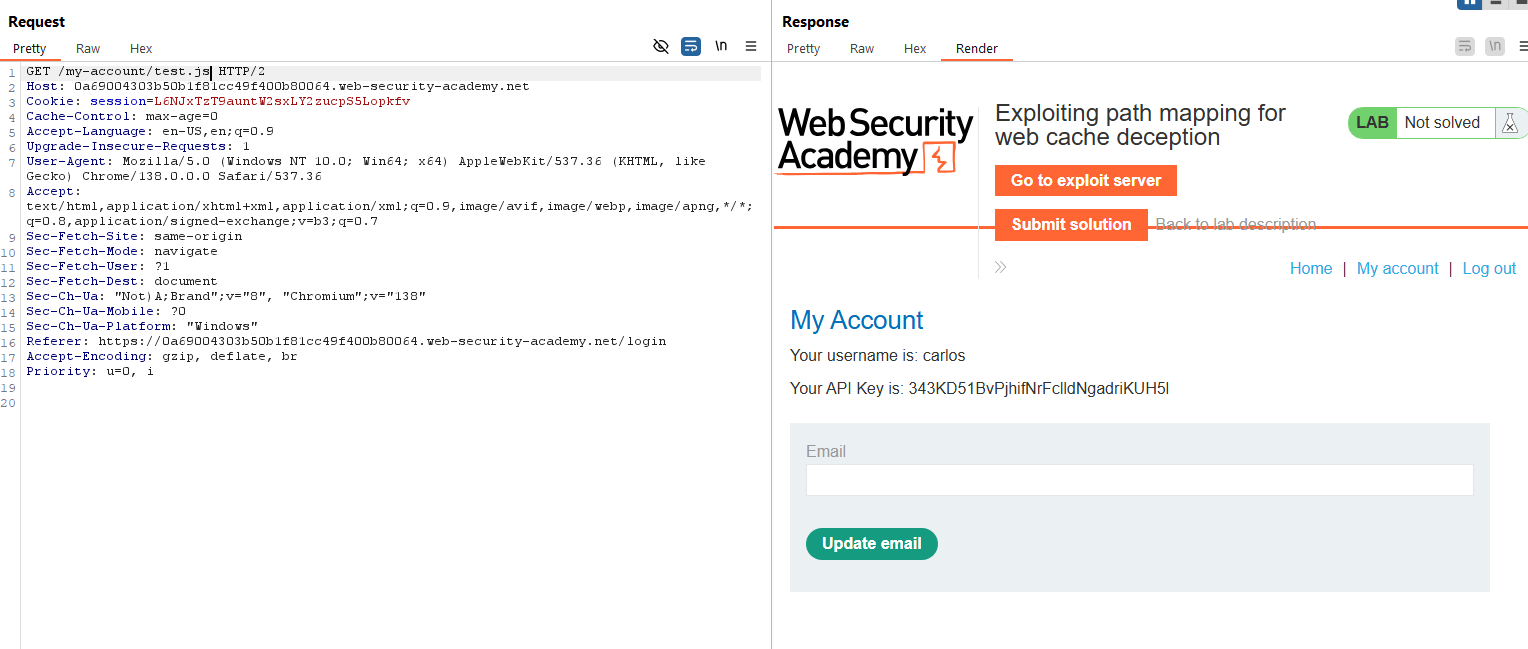Toggle hidden characters eye icon in Request

pos(660,47)
